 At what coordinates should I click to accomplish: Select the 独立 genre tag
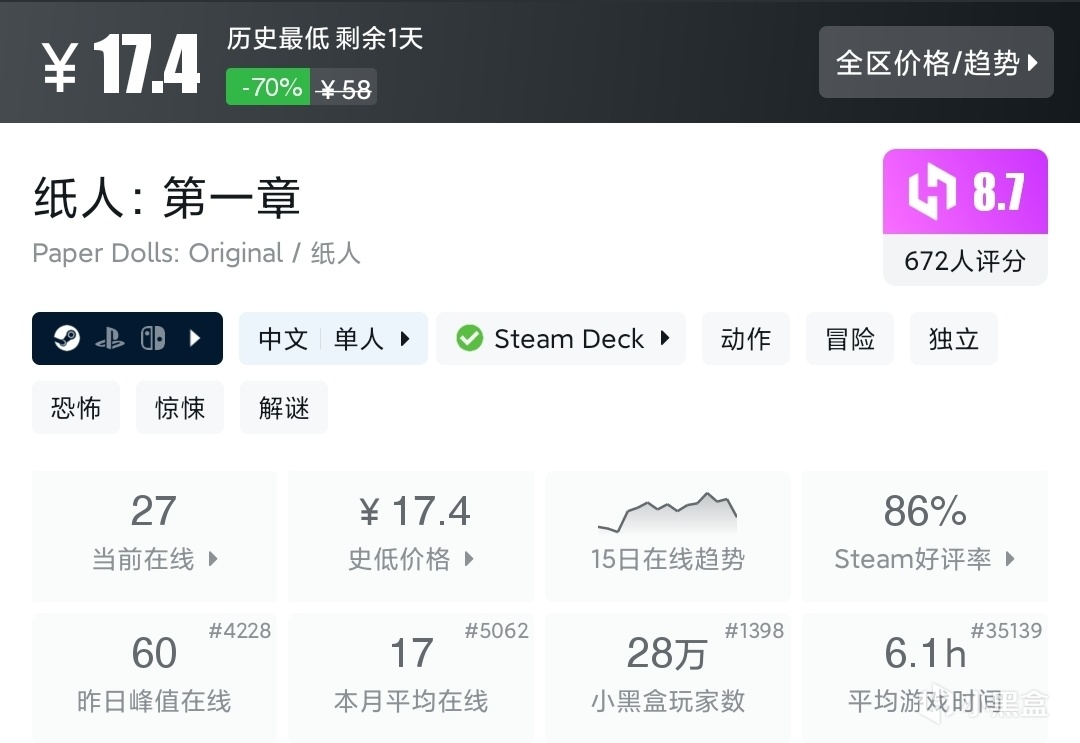point(954,339)
